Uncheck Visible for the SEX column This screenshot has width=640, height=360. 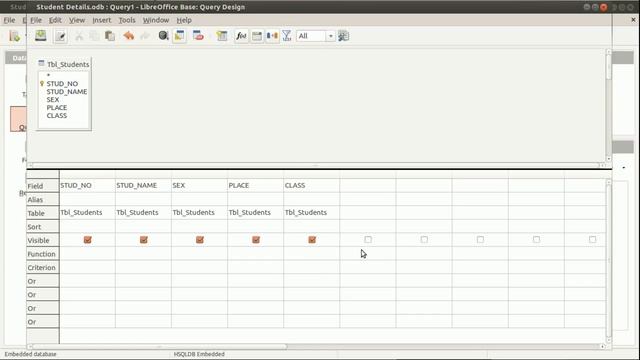200,240
